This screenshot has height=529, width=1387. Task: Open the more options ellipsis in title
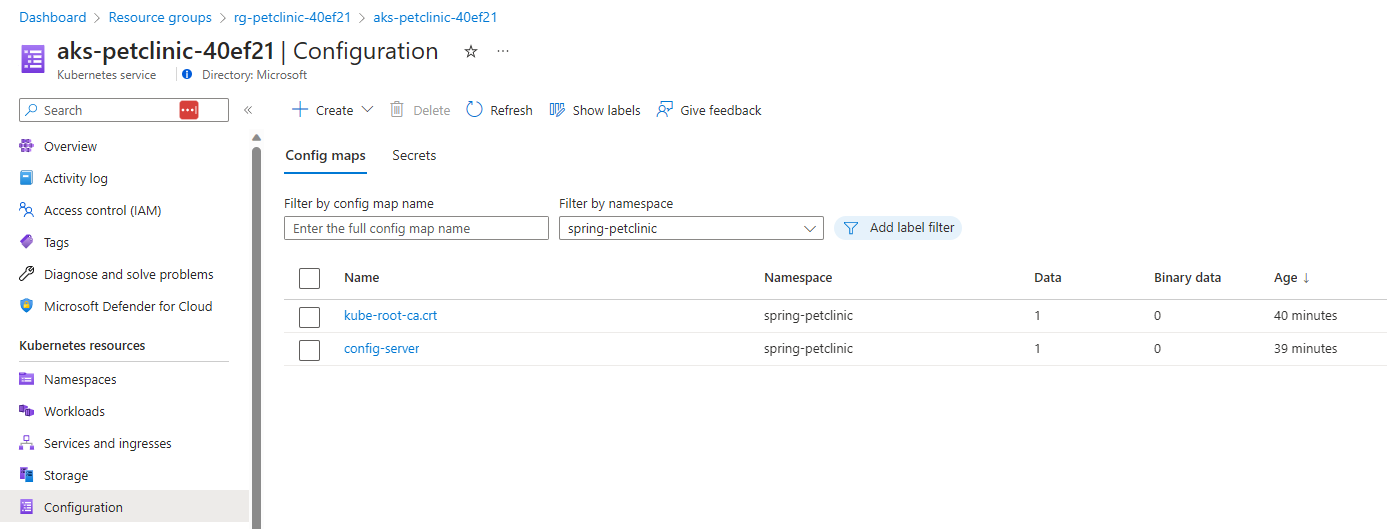pos(503,51)
